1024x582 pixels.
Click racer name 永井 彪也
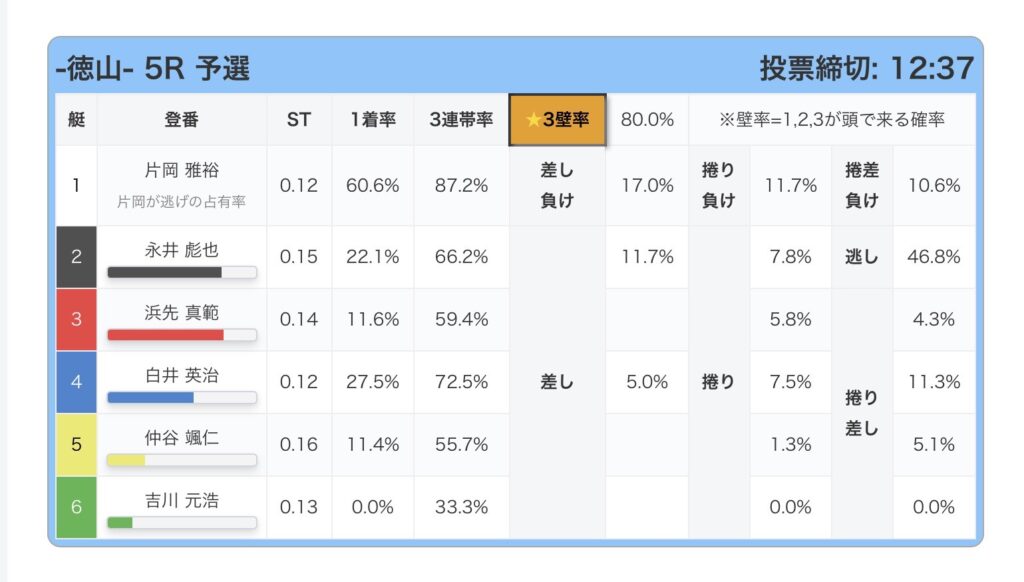coord(181,248)
